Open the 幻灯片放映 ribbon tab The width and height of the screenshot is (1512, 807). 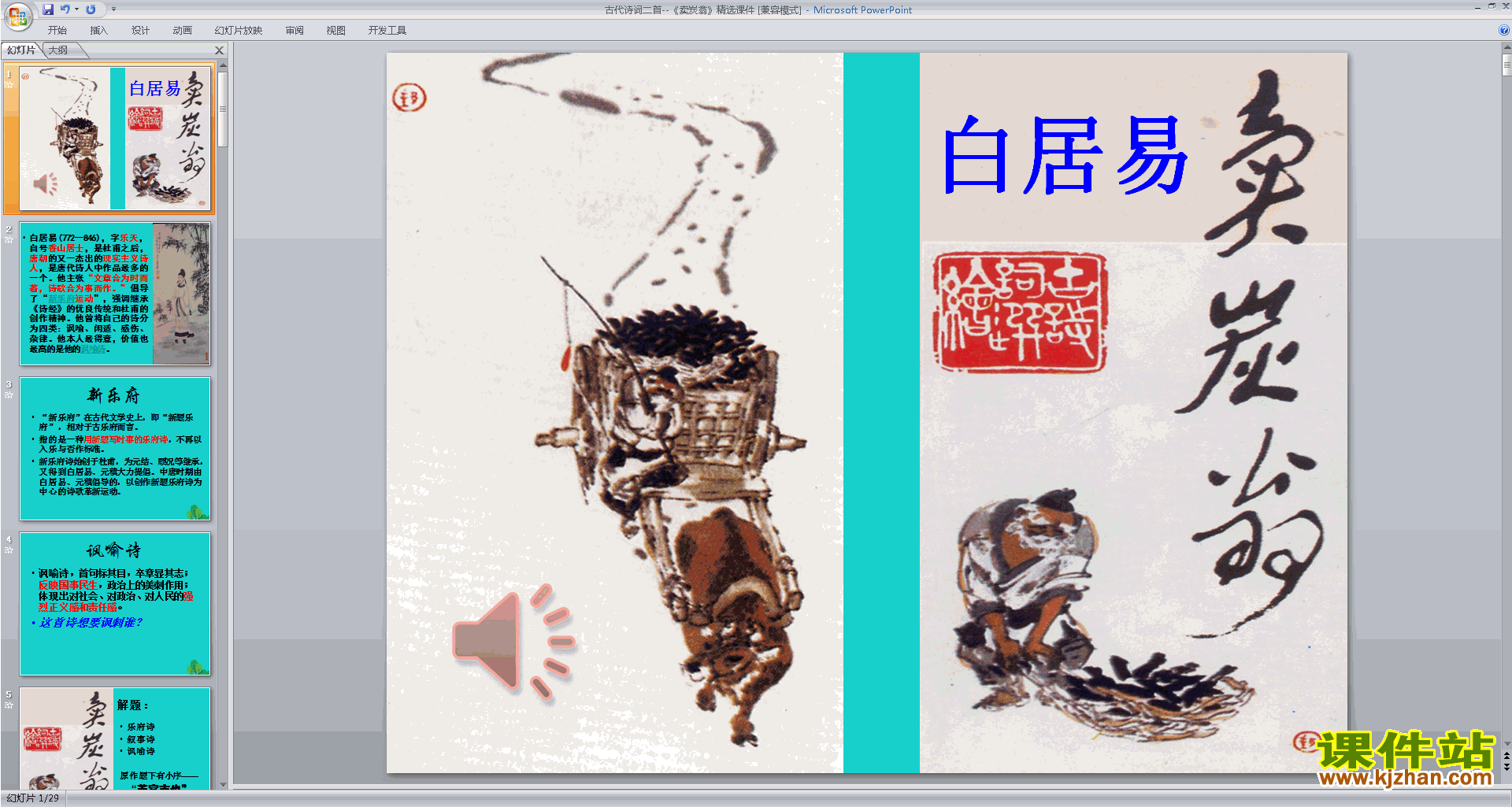click(x=239, y=30)
